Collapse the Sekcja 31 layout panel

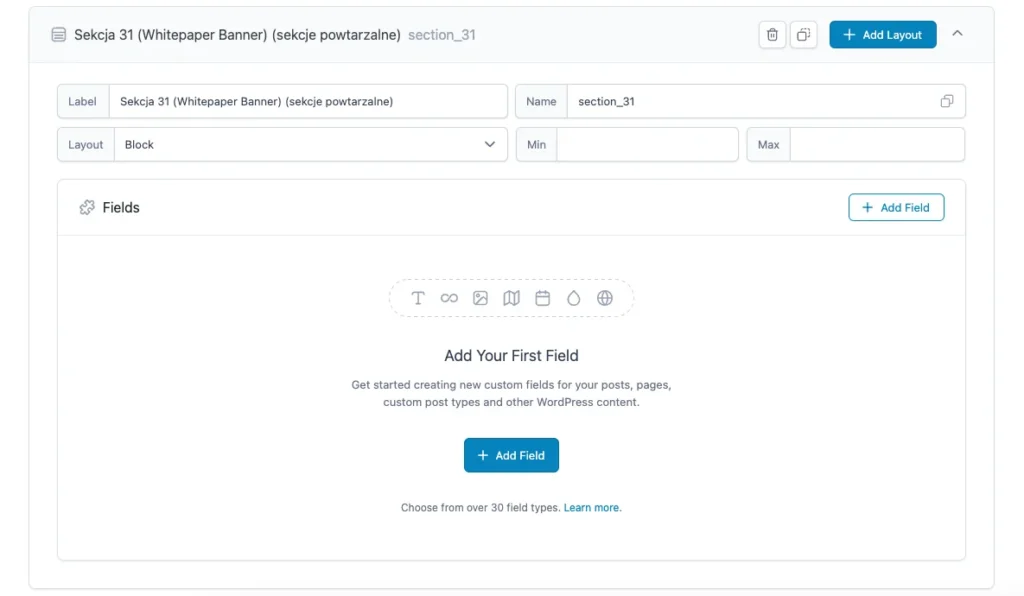pyautogui.click(x=957, y=33)
